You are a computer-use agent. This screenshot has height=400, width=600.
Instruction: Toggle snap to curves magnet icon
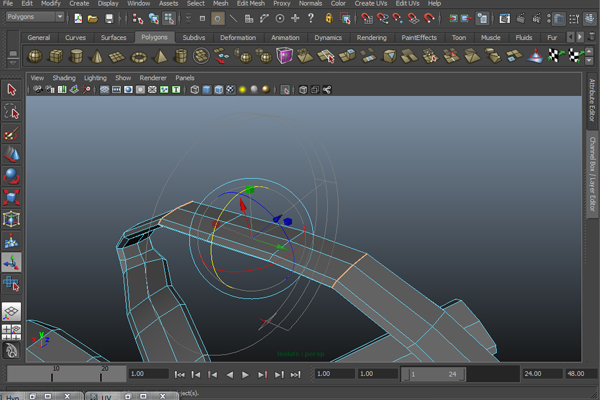pyautogui.click(x=382, y=18)
